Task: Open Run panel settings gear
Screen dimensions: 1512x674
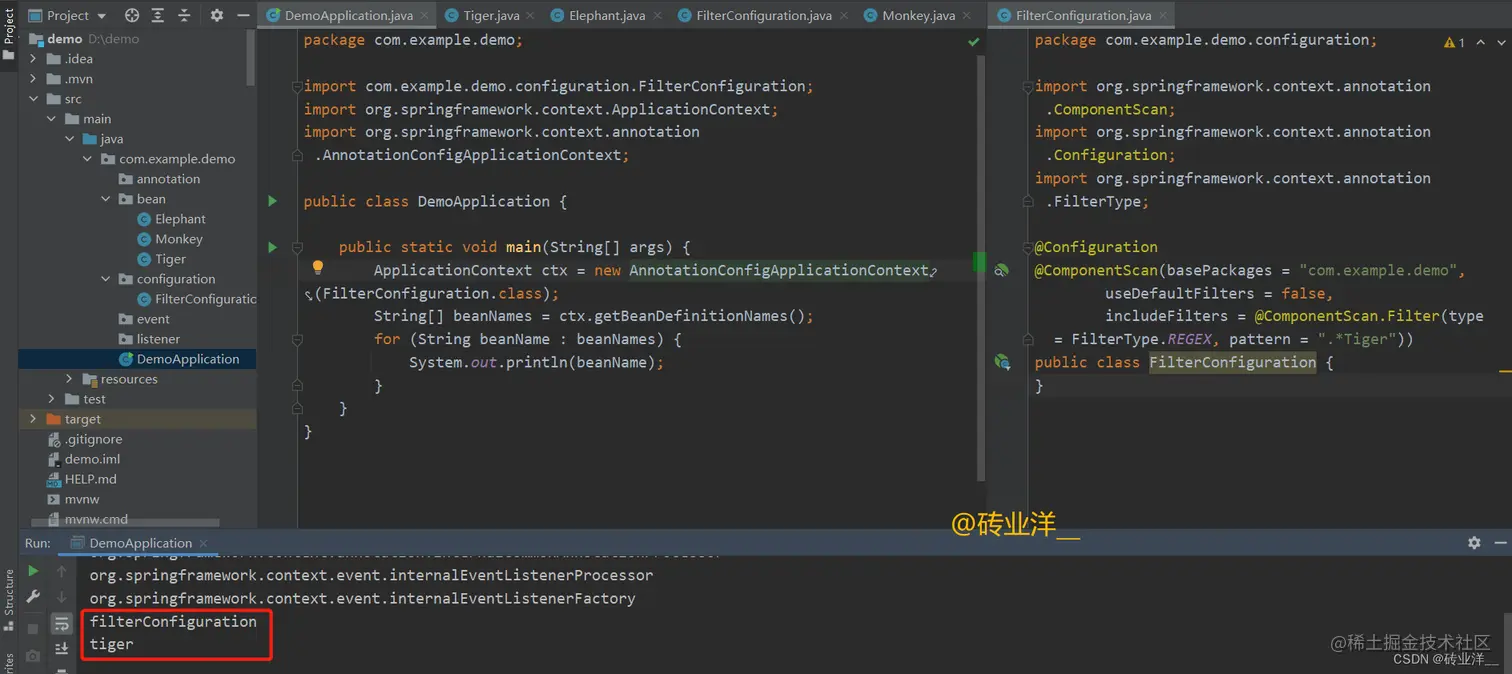Action: (1474, 542)
